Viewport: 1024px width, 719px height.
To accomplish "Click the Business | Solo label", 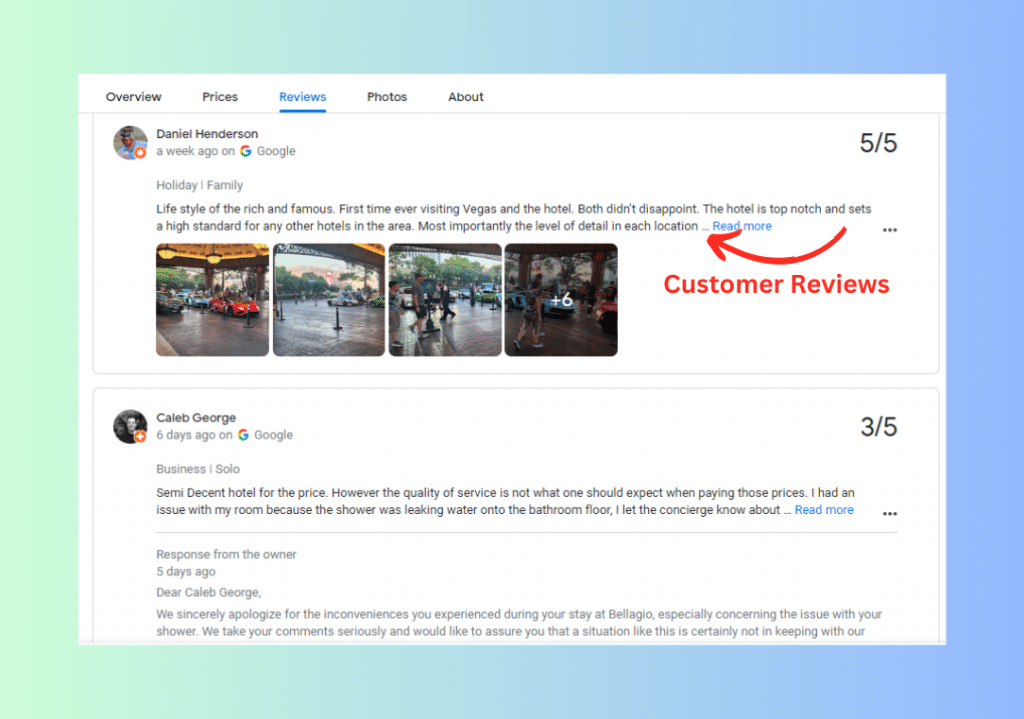I will coord(197,468).
